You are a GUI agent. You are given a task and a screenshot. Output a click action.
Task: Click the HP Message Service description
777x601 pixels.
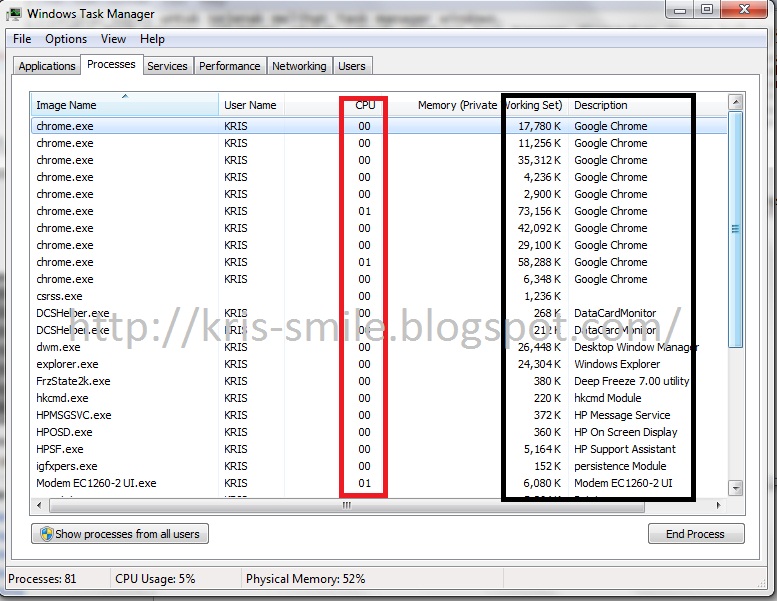click(x=622, y=415)
